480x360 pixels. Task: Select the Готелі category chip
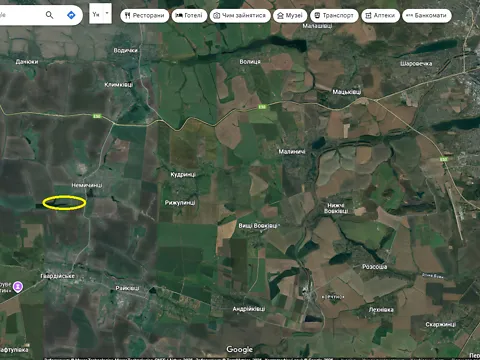(189, 16)
